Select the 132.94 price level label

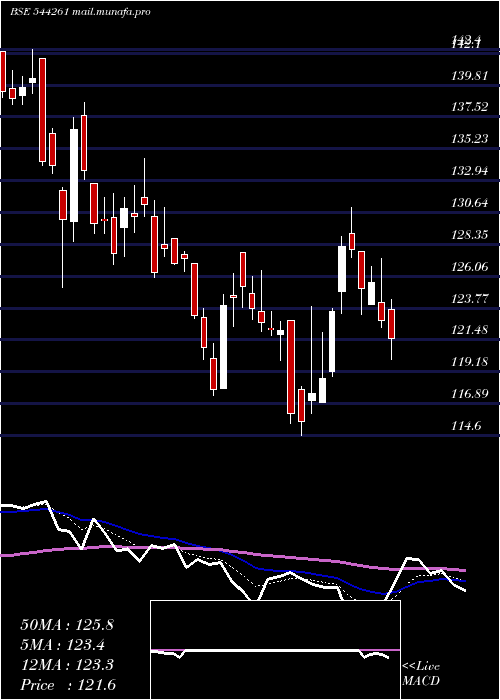click(x=469, y=171)
